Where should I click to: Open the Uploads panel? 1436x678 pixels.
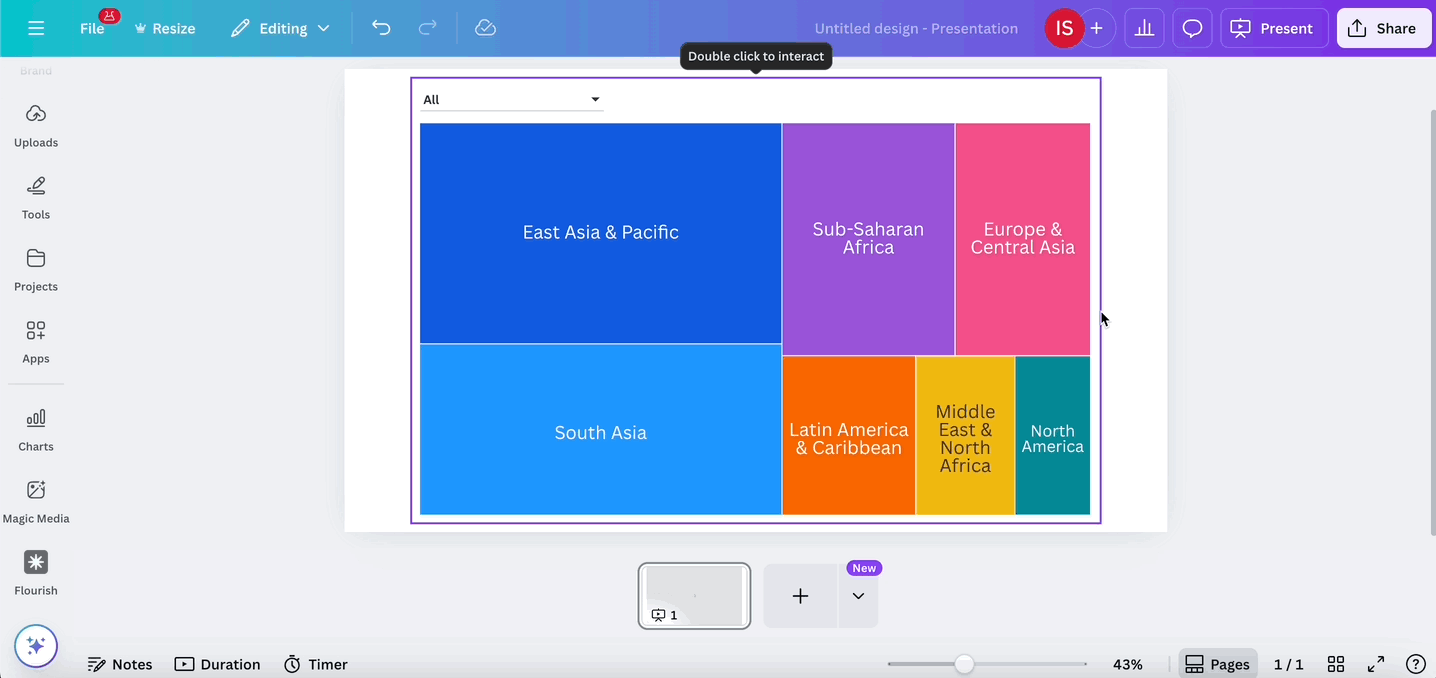click(x=36, y=125)
